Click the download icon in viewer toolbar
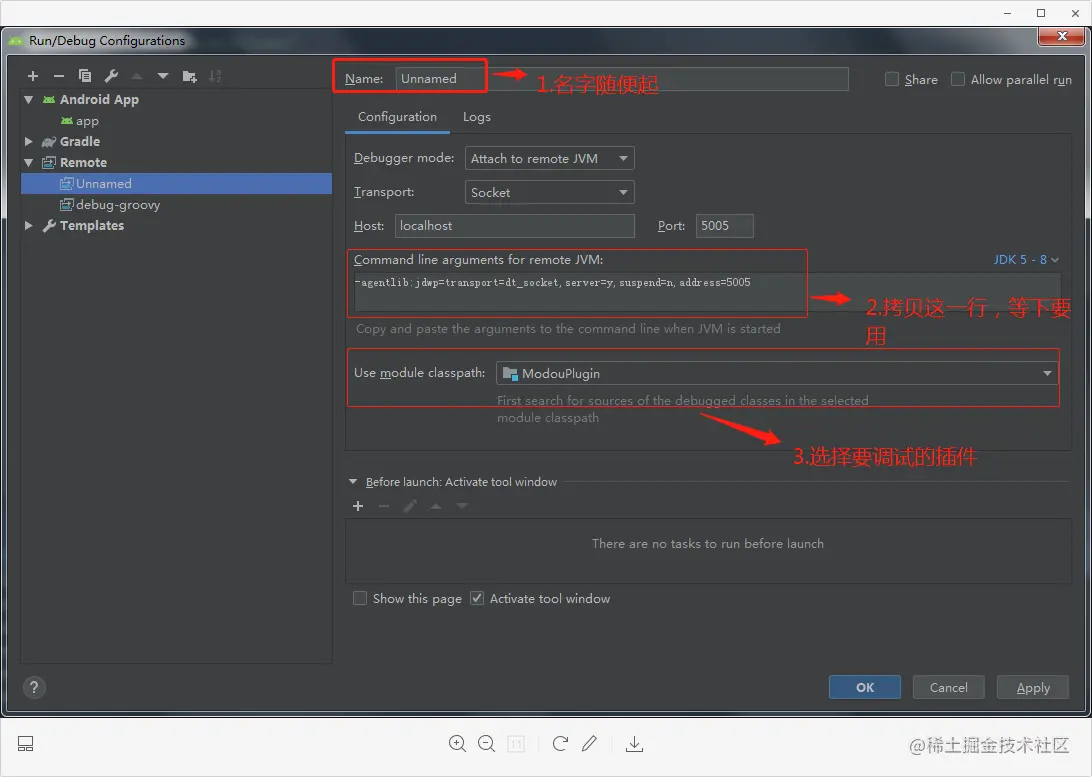Screen dimensions: 1092x777 (634, 744)
